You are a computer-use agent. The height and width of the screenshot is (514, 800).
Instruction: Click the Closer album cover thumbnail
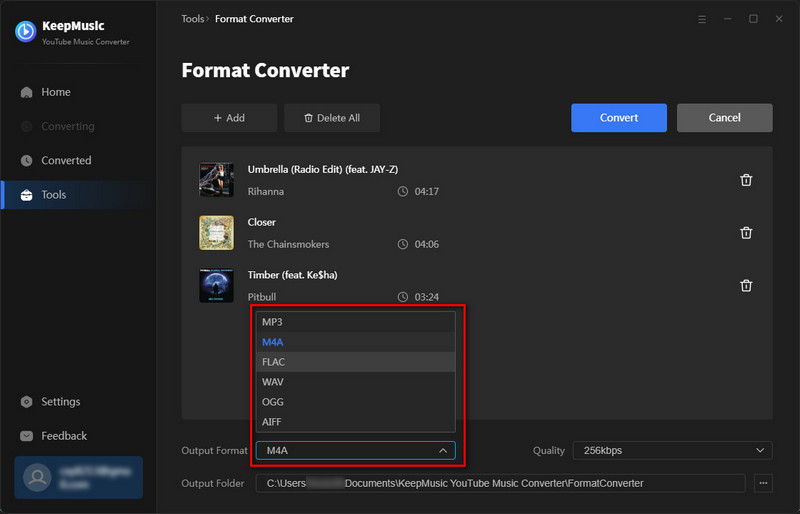coord(216,233)
